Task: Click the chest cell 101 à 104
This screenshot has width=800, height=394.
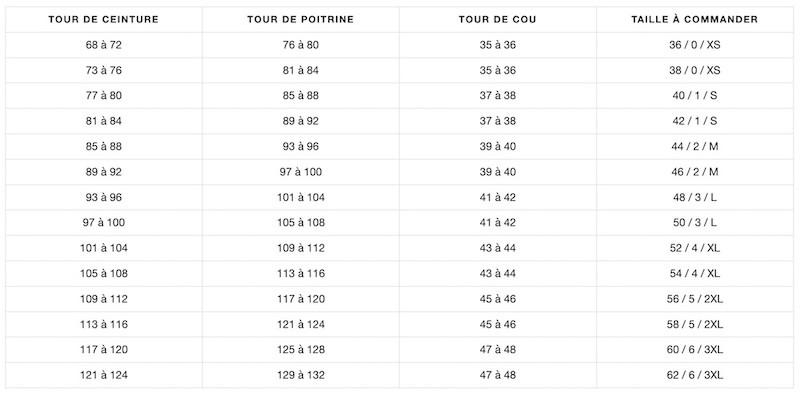Action: pyautogui.click(x=301, y=198)
